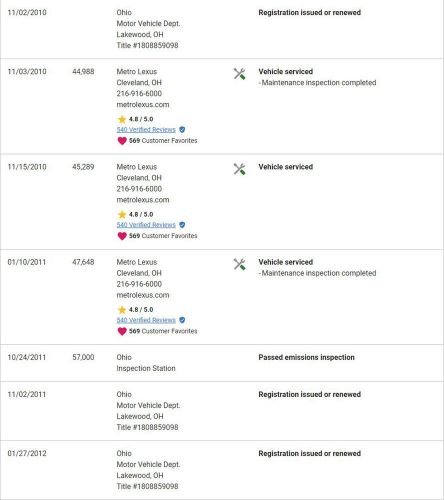Click metrolexus.com in 01/10/2011 entry
The width and height of the screenshot is (444, 500).
[143, 295]
